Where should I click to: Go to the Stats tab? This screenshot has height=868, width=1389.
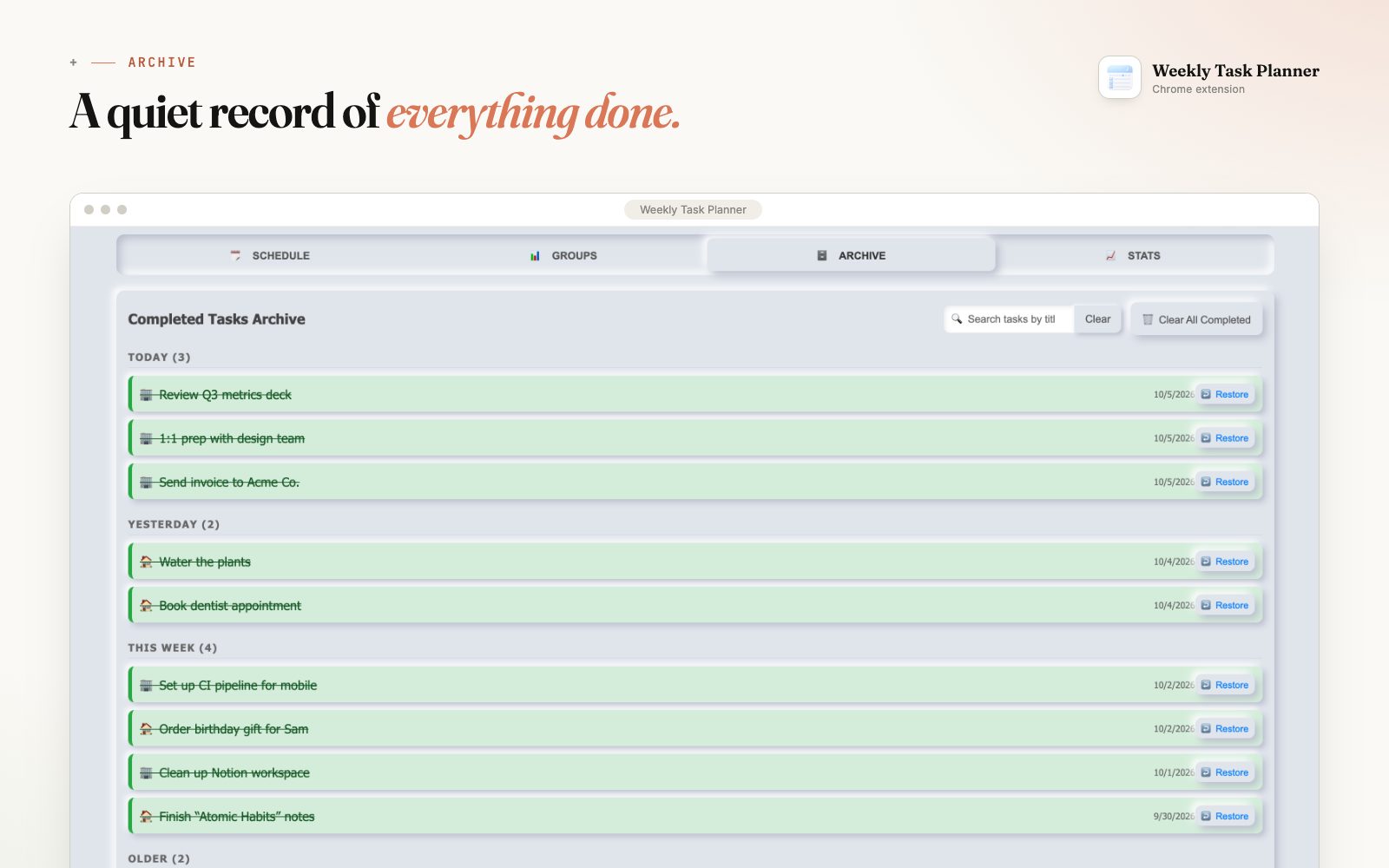[x=1133, y=256]
